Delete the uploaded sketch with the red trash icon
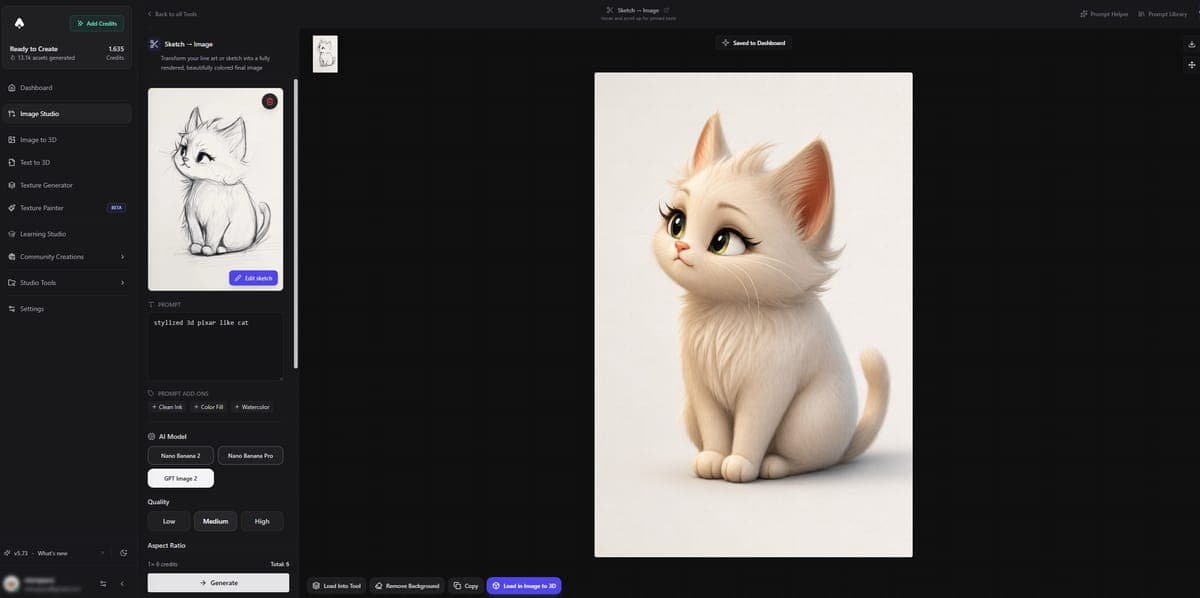Viewport: 1200px width, 598px height. click(269, 101)
